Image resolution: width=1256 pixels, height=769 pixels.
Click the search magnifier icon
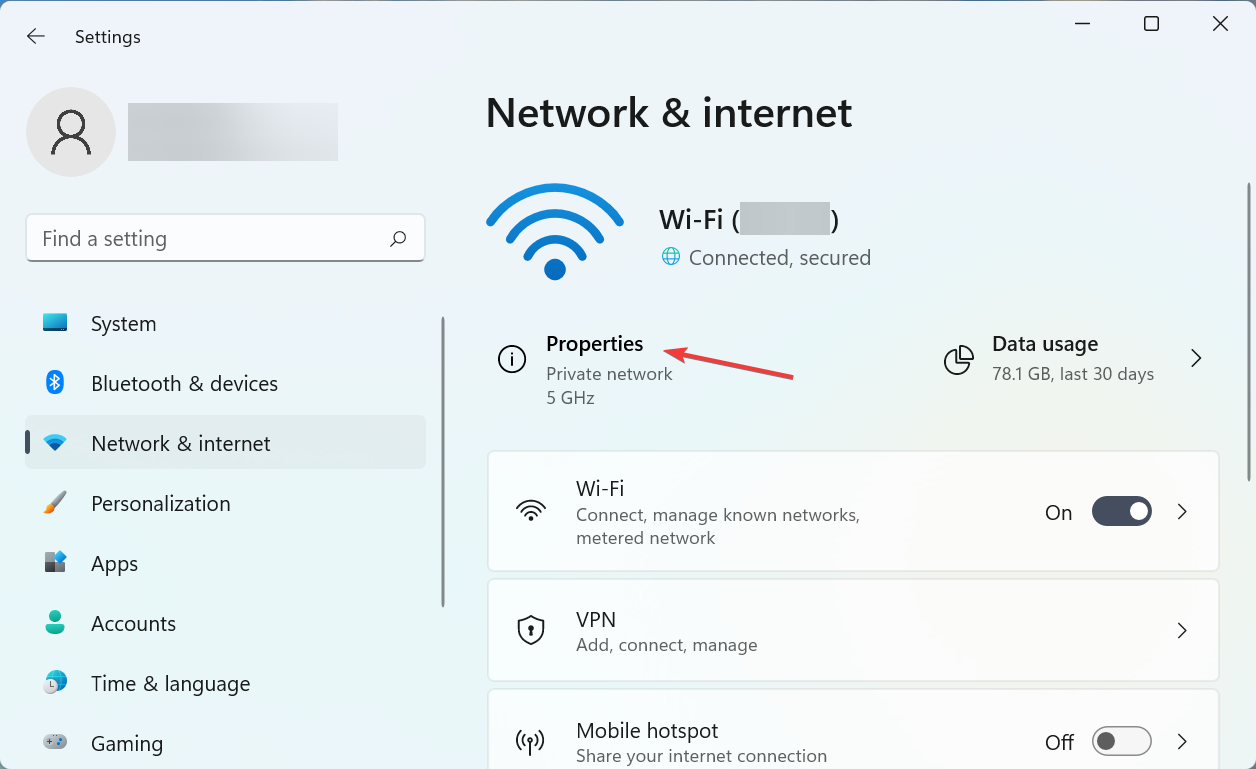click(x=398, y=239)
